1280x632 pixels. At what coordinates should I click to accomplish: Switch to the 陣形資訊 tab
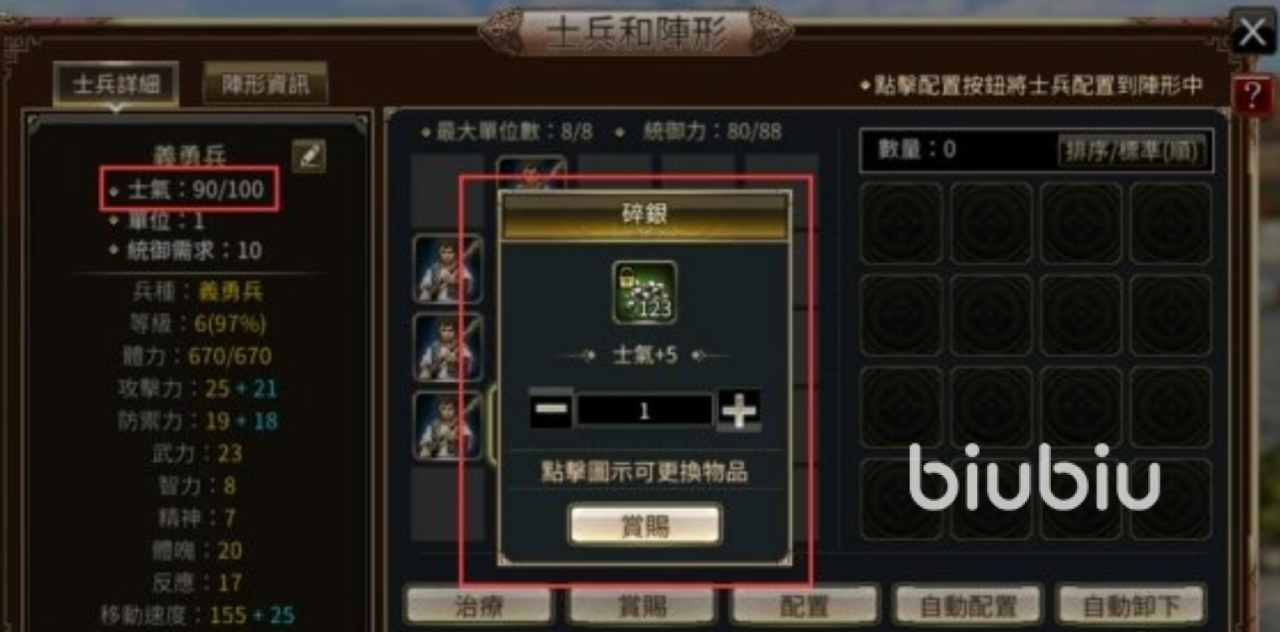click(265, 85)
